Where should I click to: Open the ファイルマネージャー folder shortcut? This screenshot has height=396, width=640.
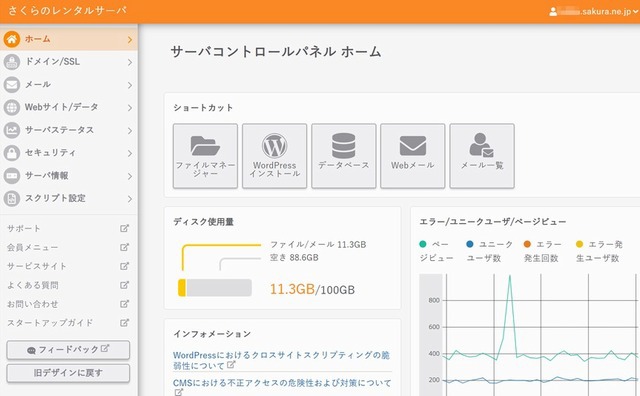point(205,156)
